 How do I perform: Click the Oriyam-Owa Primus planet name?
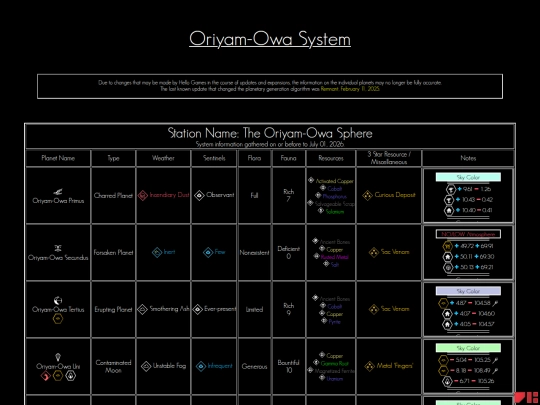pos(58,201)
